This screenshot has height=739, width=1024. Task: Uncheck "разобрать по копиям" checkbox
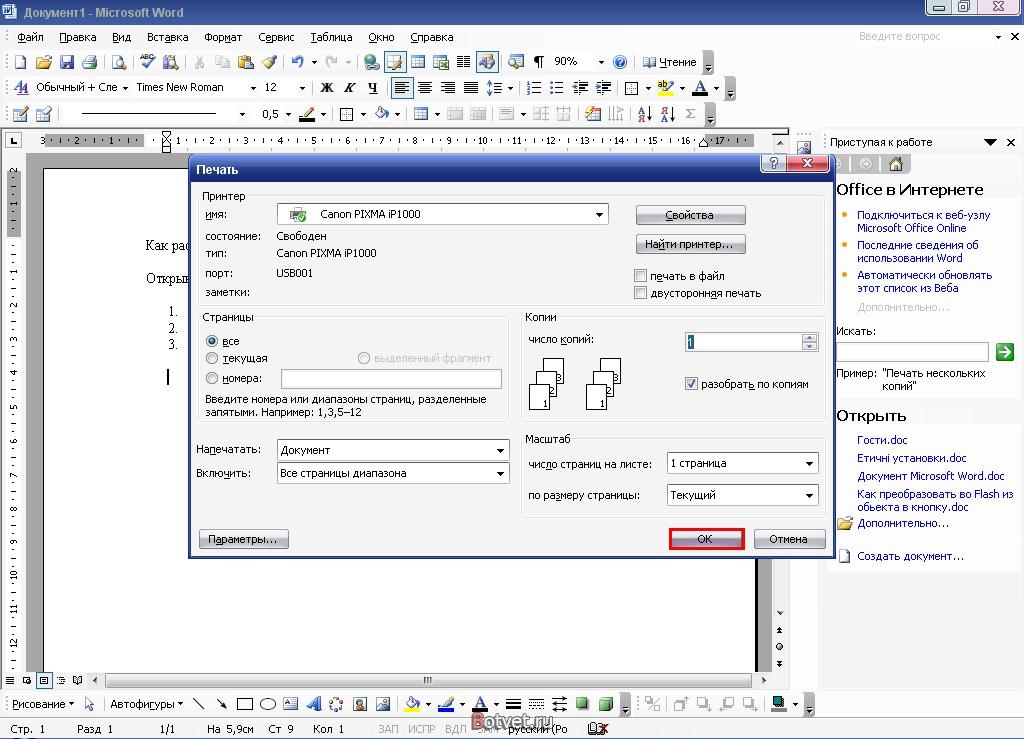point(691,384)
